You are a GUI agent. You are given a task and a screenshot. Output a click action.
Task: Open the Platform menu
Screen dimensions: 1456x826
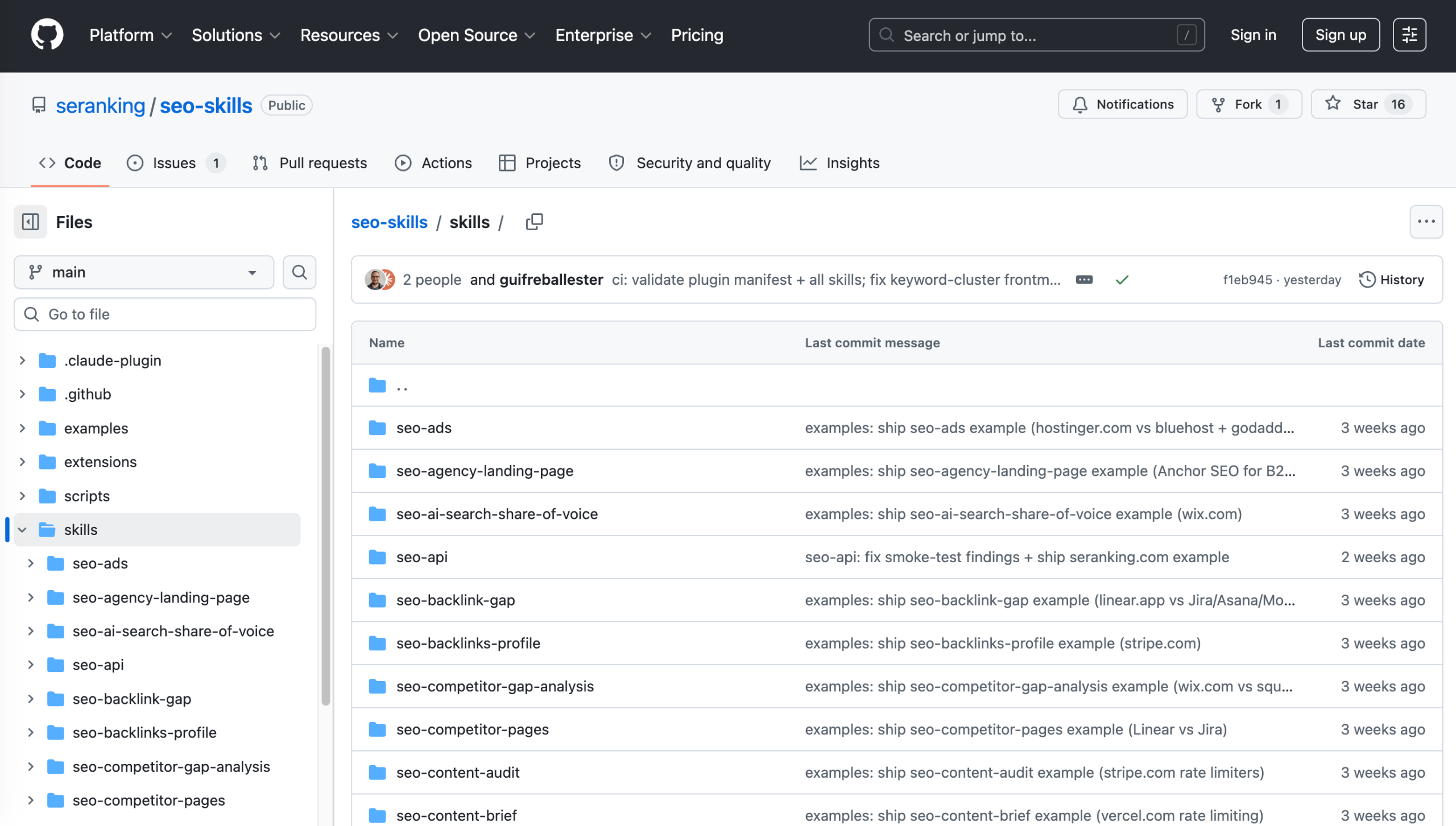[130, 35]
